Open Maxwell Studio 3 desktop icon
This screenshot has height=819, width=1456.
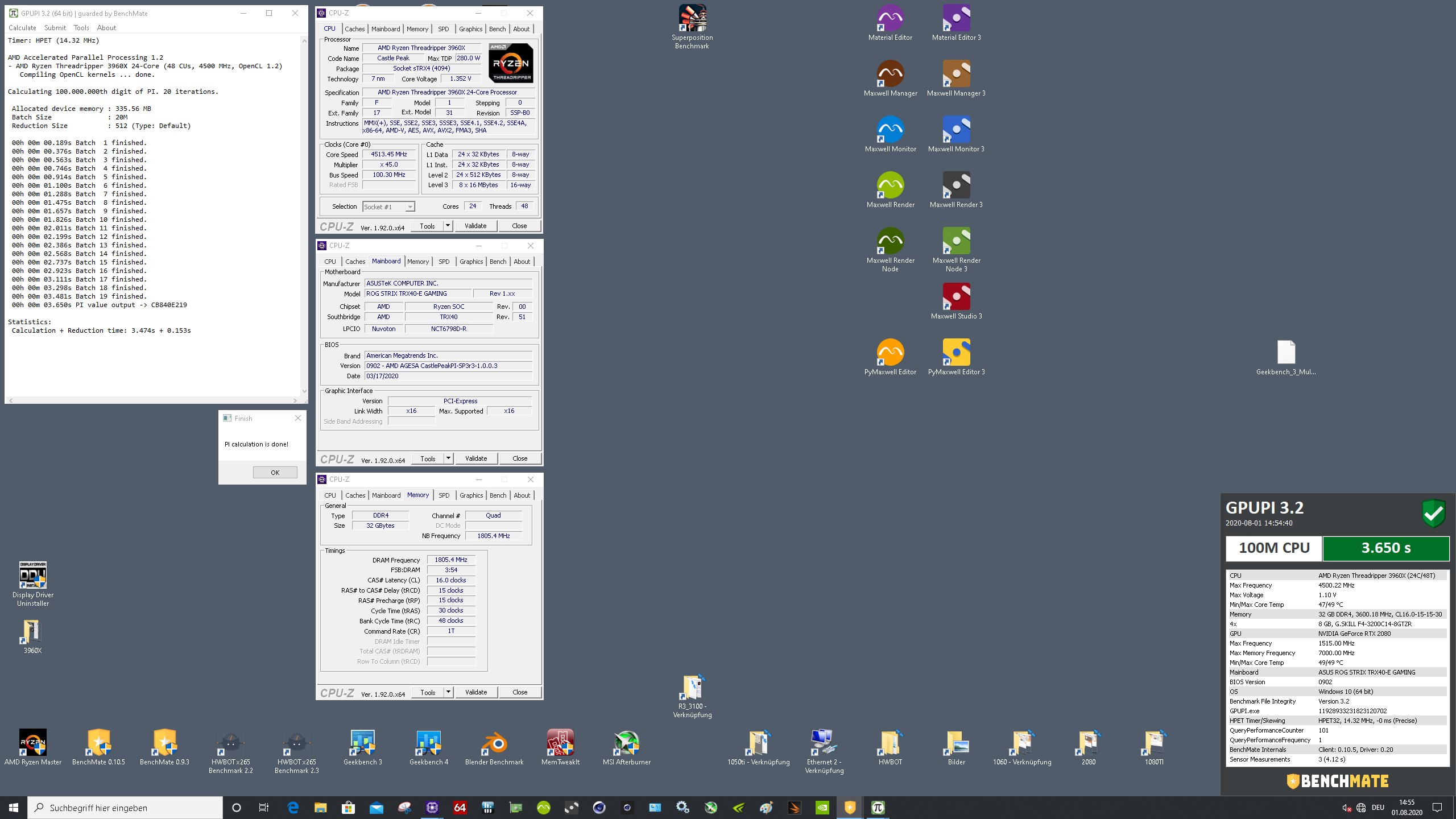[956, 301]
